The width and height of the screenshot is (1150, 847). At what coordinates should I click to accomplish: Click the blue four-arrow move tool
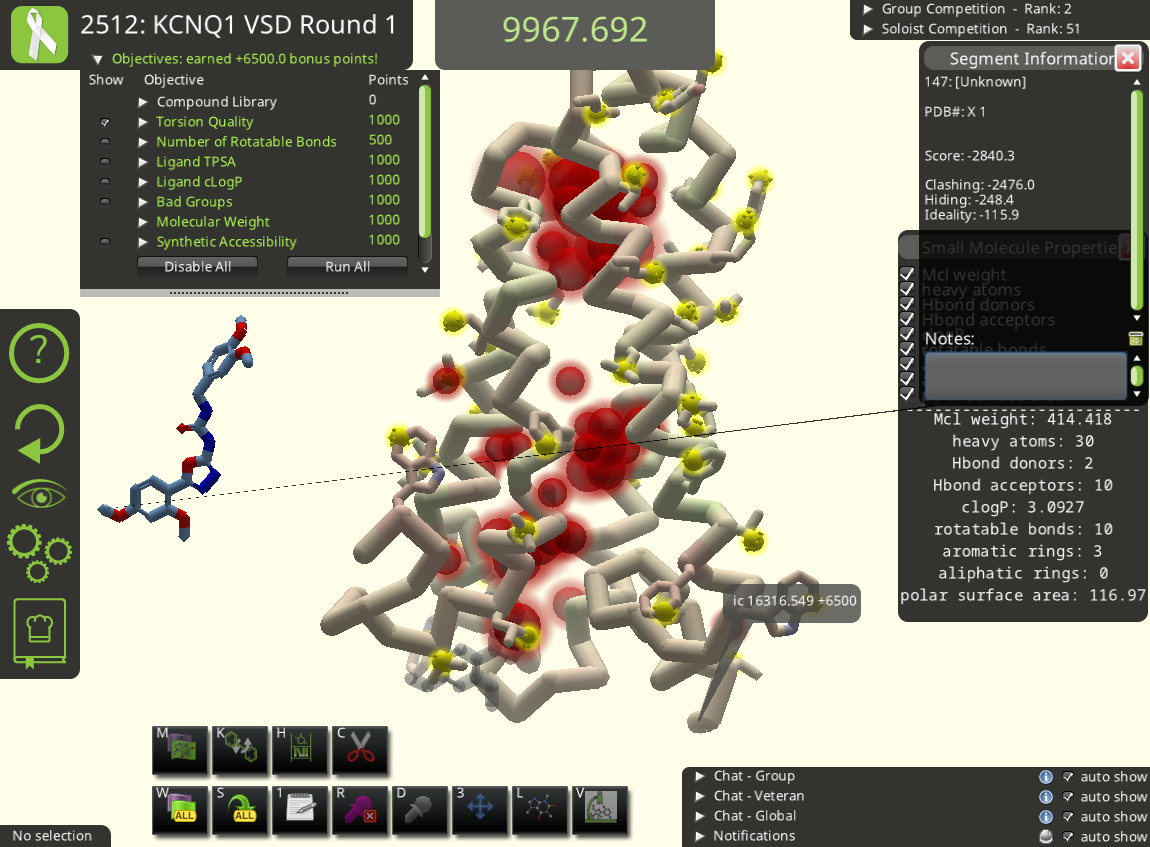coord(480,809)
